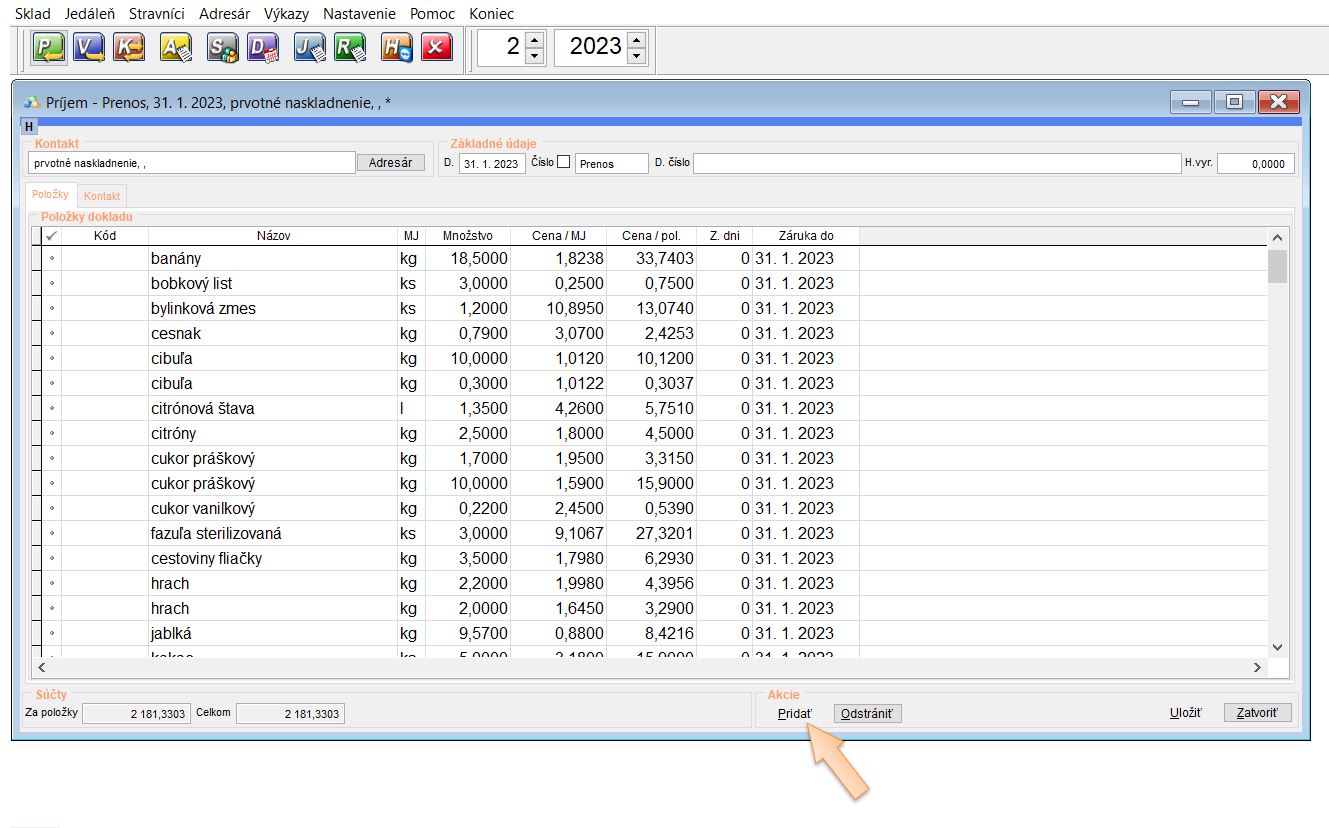Click the brown K toolbar icon
Image resolution: width=1329 pixels, height=828 pixels.
(129, 48)
